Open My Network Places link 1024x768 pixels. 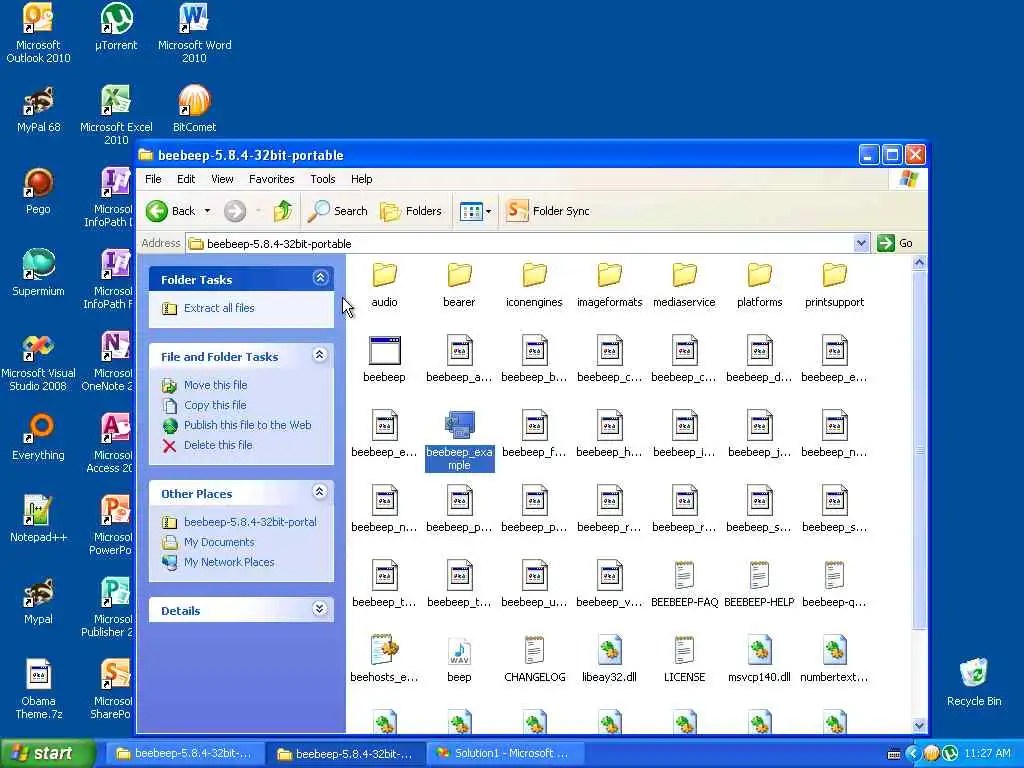tap(229, 562)
